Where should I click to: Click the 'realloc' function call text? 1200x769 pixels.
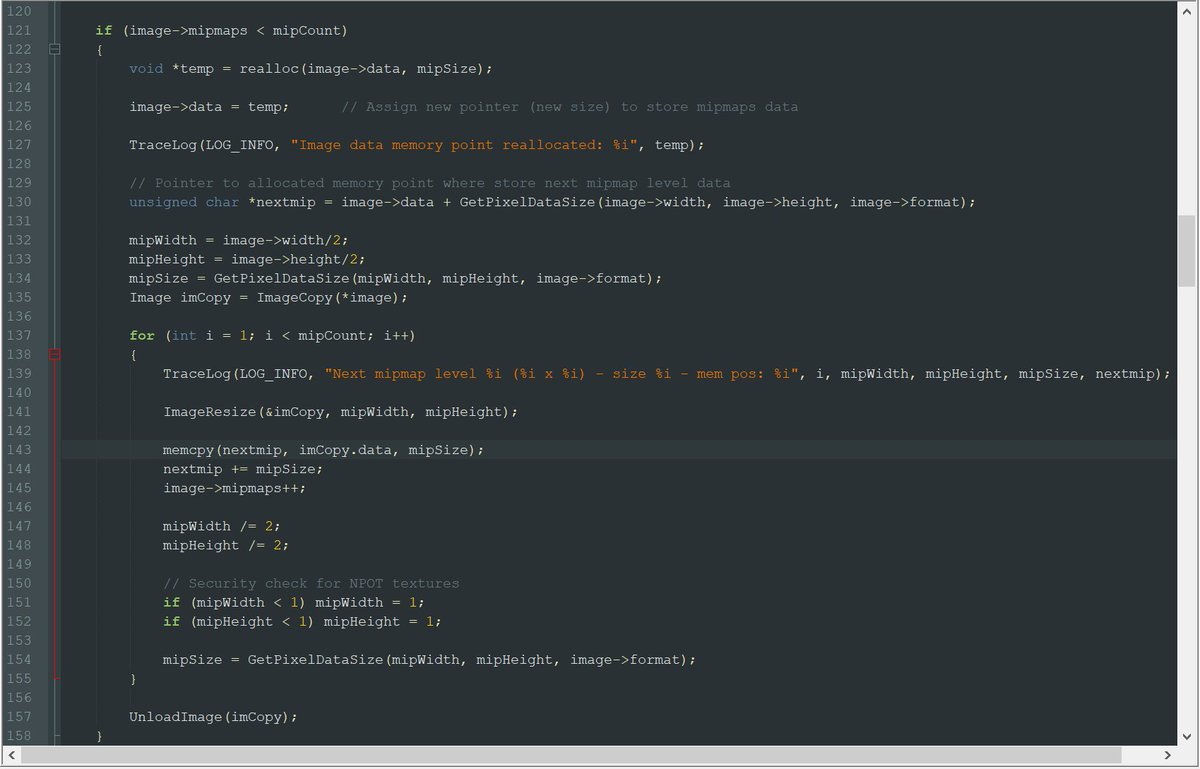coord(269,68)
